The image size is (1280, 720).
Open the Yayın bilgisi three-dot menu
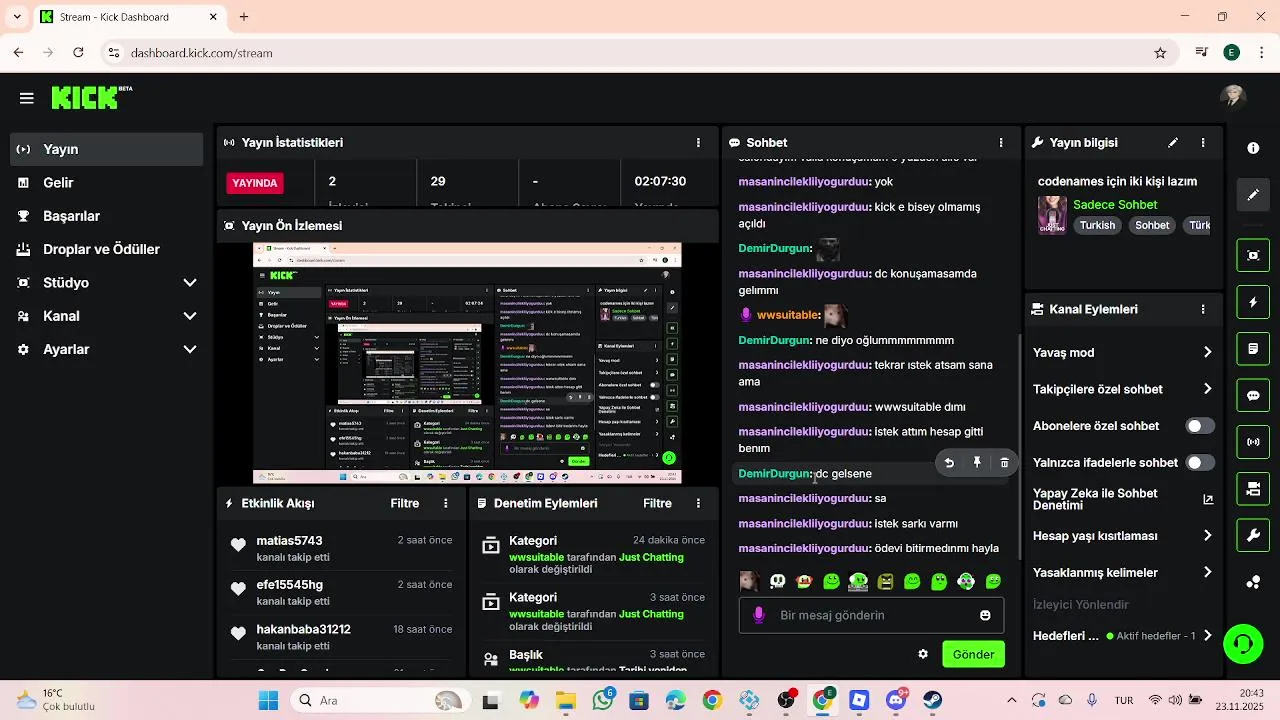pyautogui.click(x=1203, y=143)
